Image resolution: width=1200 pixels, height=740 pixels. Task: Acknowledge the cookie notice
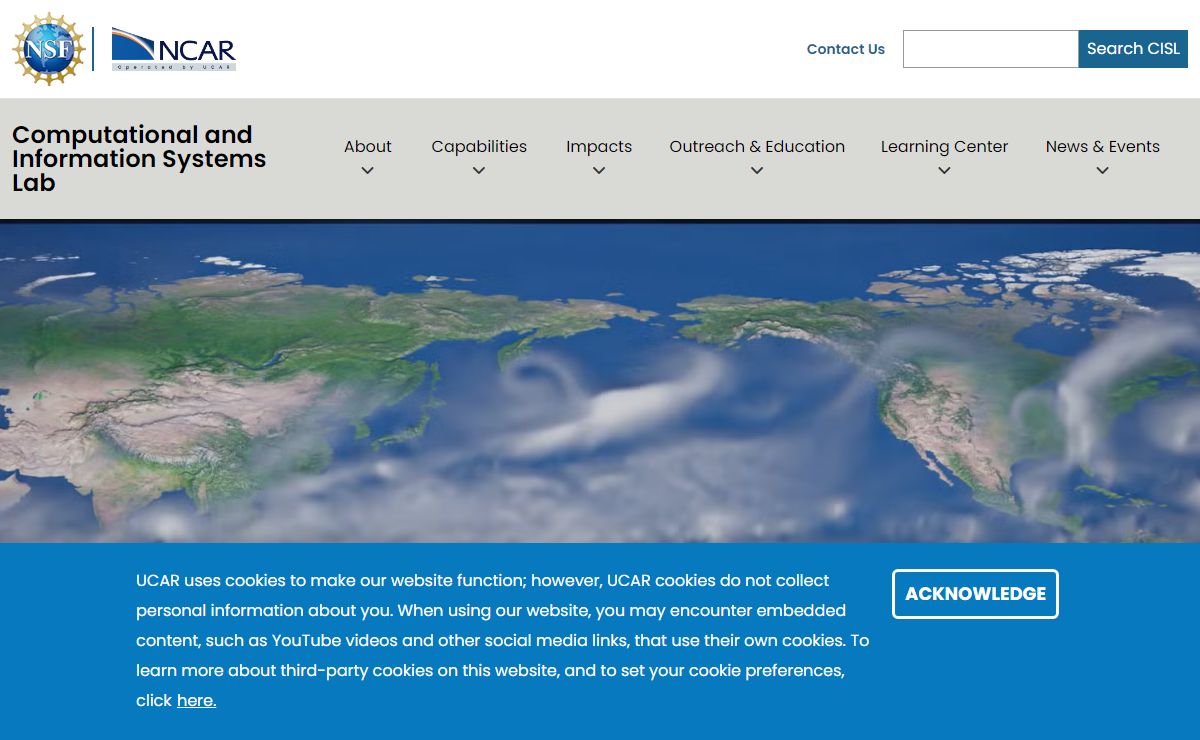point(975,594)
